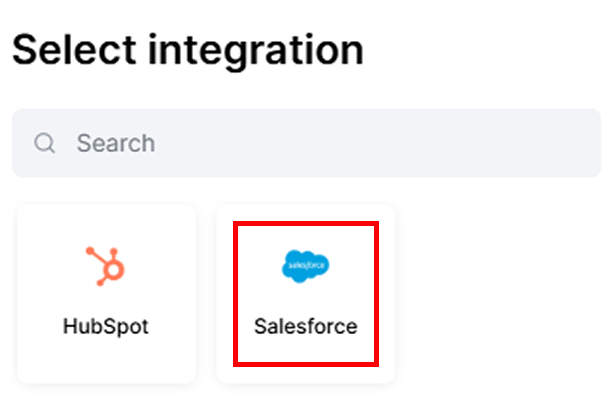Choose HubSpot as the integration
Image resolution: width=613 pixels, height=408 pixels.
106,294
